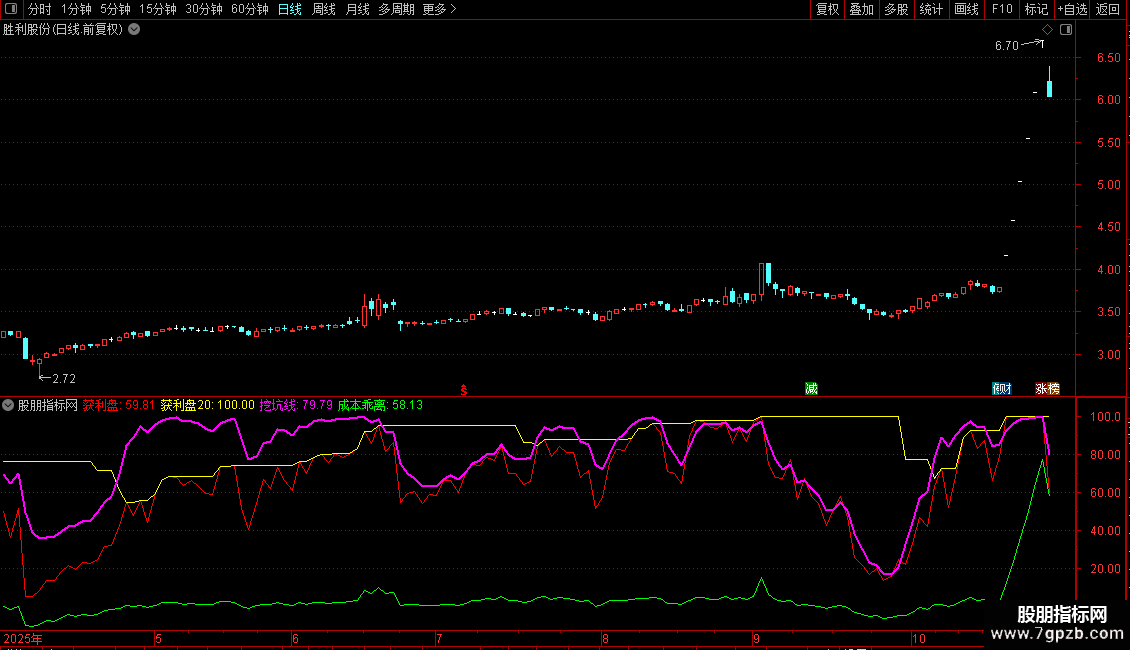Click the 叠加 overlay button

[x=861, y=9]
